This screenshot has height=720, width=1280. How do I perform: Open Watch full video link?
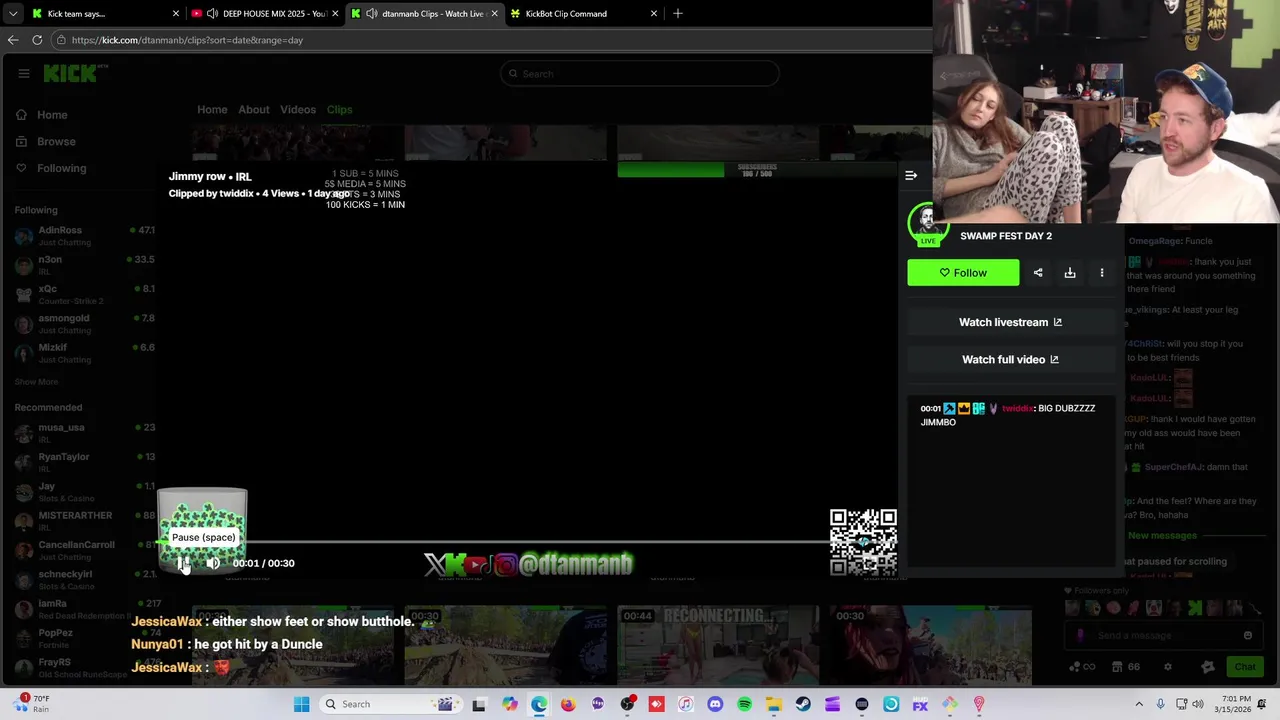[1010, 359]
